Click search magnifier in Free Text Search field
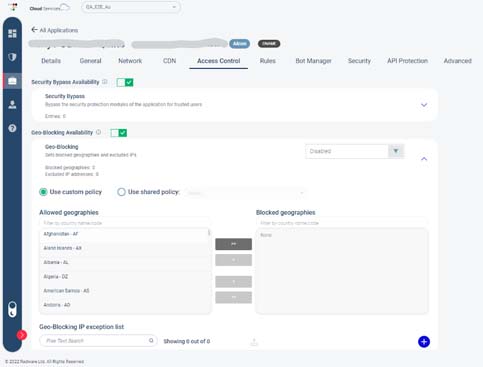483x367 pixels. pyautogui.click(x=151, y=340)
